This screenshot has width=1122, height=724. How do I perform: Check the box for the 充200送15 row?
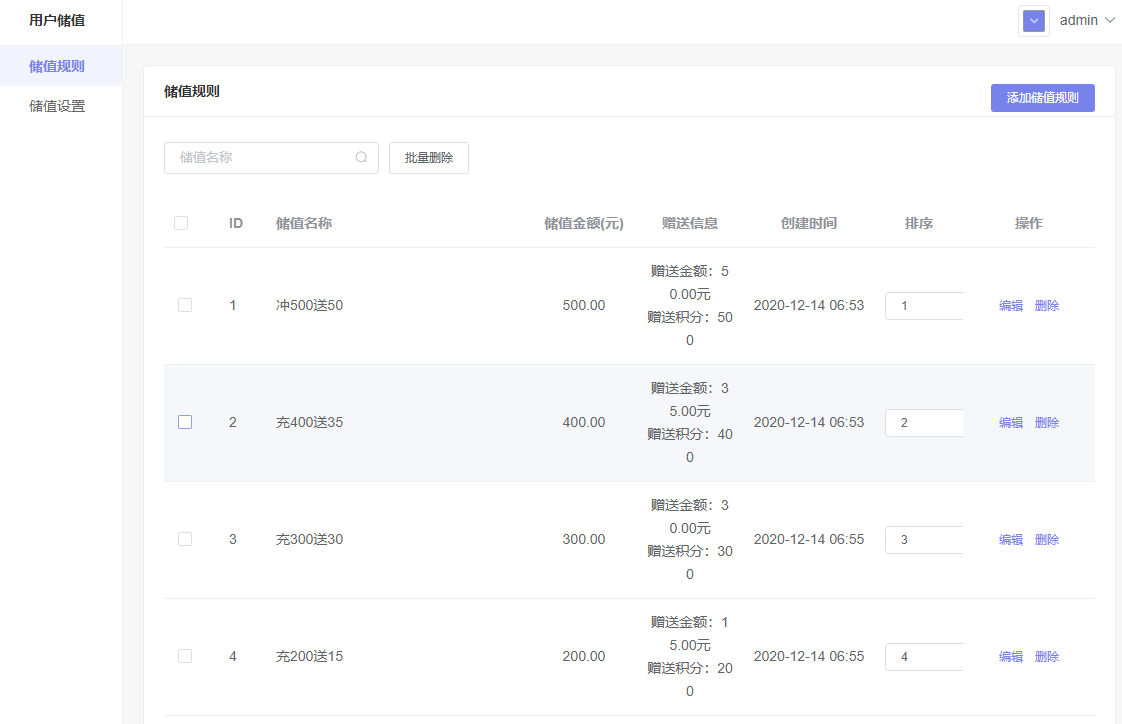[x=185, y=656]
